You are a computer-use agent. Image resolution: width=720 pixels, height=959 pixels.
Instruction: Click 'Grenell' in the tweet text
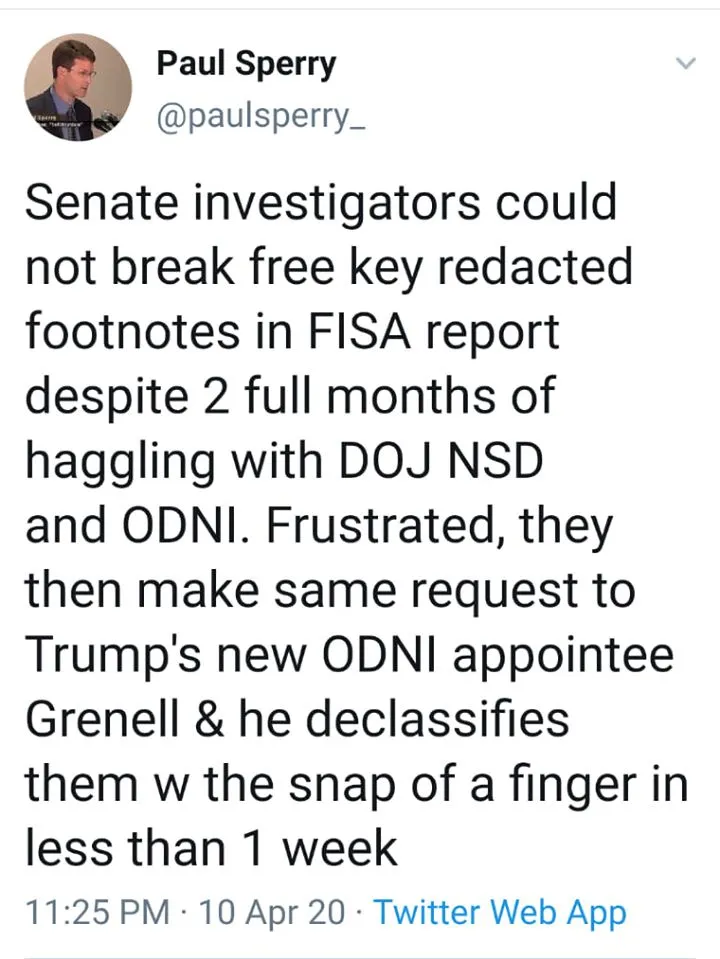click(x=102, y=718)
